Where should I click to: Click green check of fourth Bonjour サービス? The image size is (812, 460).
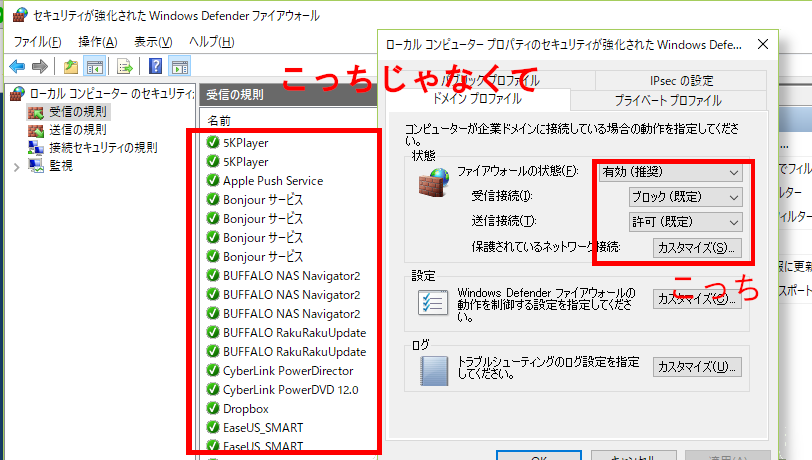(213, 256)
